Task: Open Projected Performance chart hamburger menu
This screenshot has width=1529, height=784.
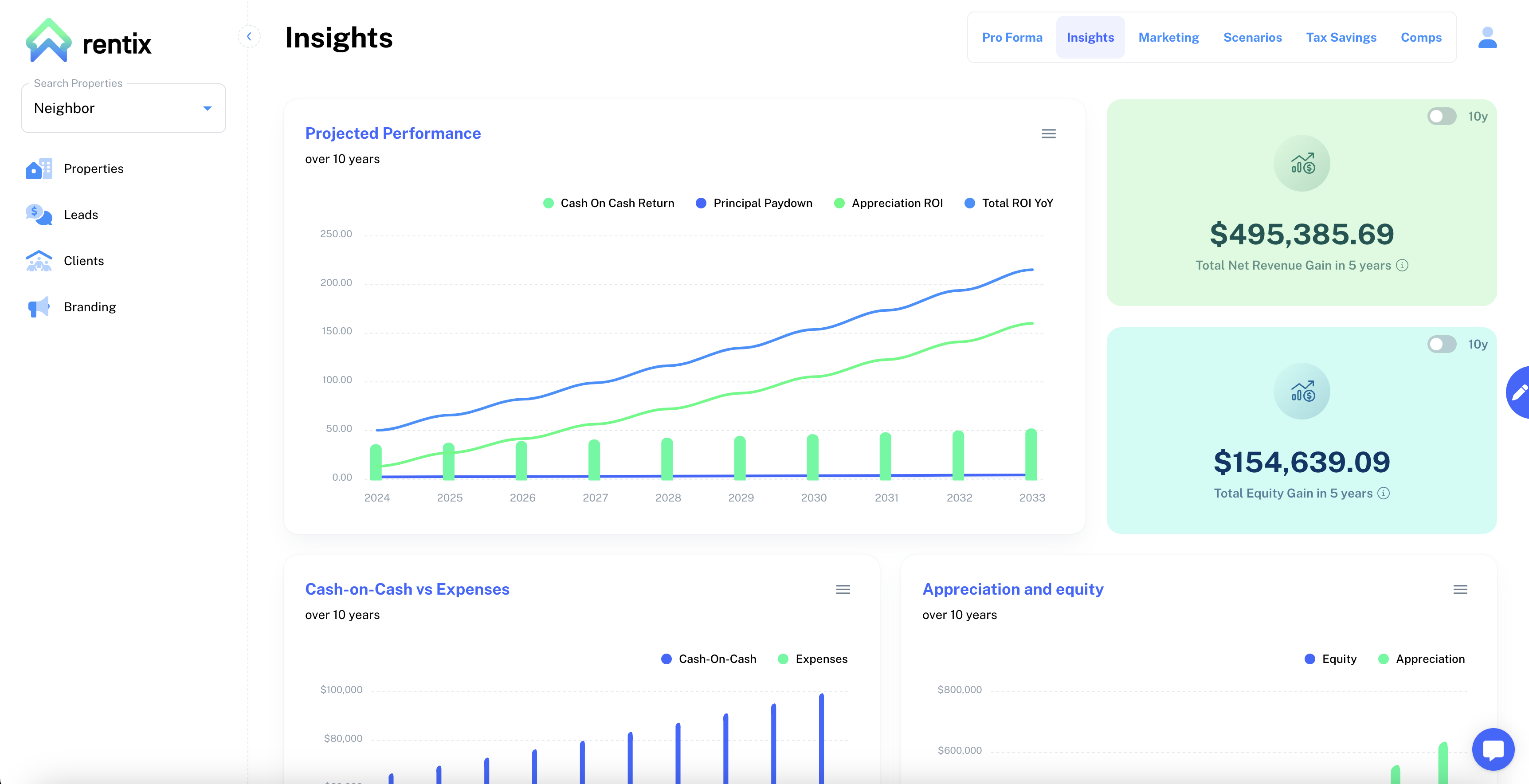Action: [x=1048, y=133]
